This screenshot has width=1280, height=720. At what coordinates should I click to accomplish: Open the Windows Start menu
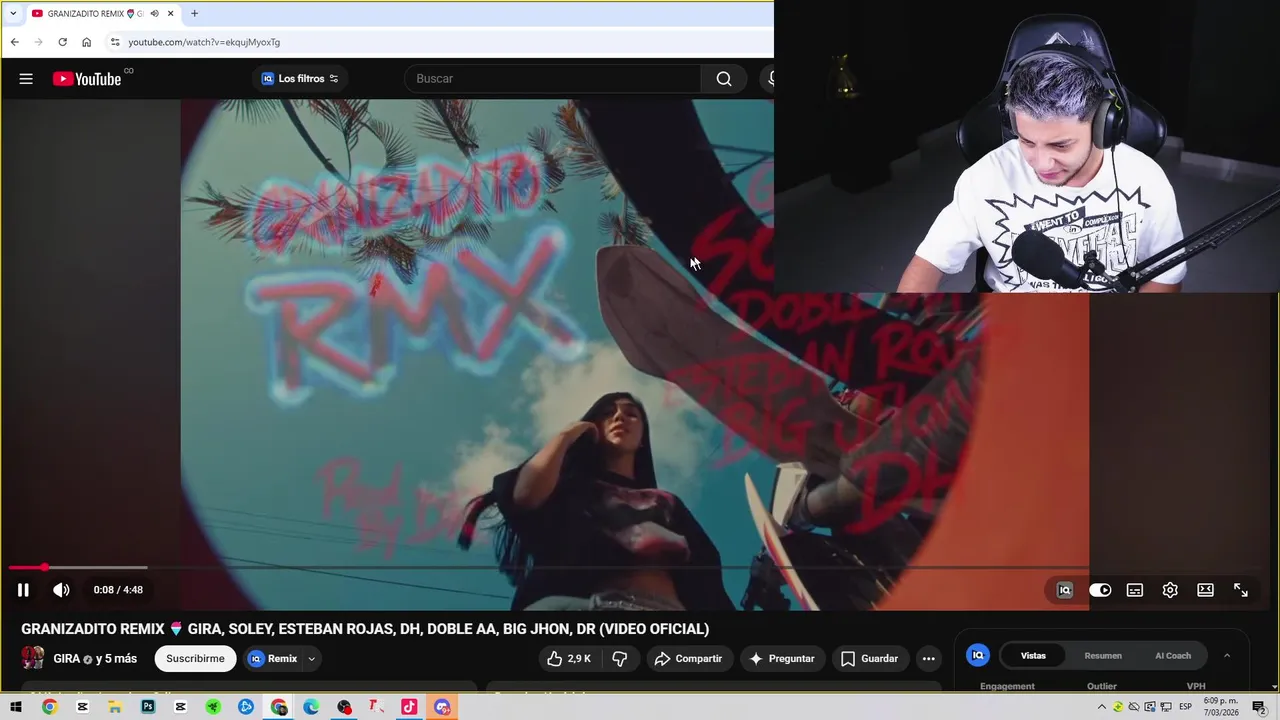pyautogui.click(x=16, y=707)
